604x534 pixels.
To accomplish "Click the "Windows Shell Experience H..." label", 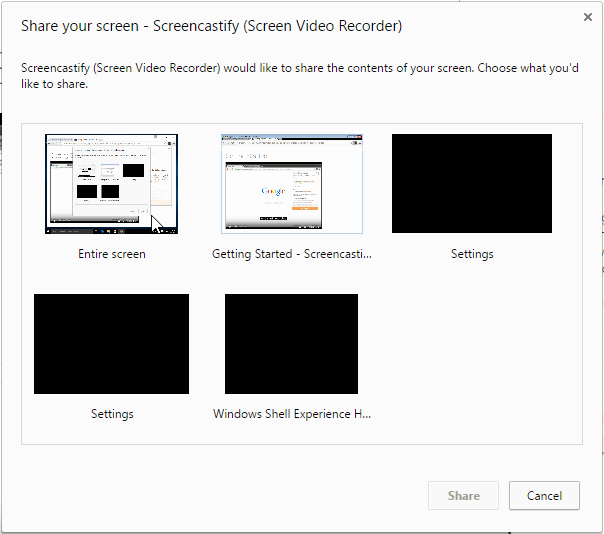I will (x=292, y=414).
